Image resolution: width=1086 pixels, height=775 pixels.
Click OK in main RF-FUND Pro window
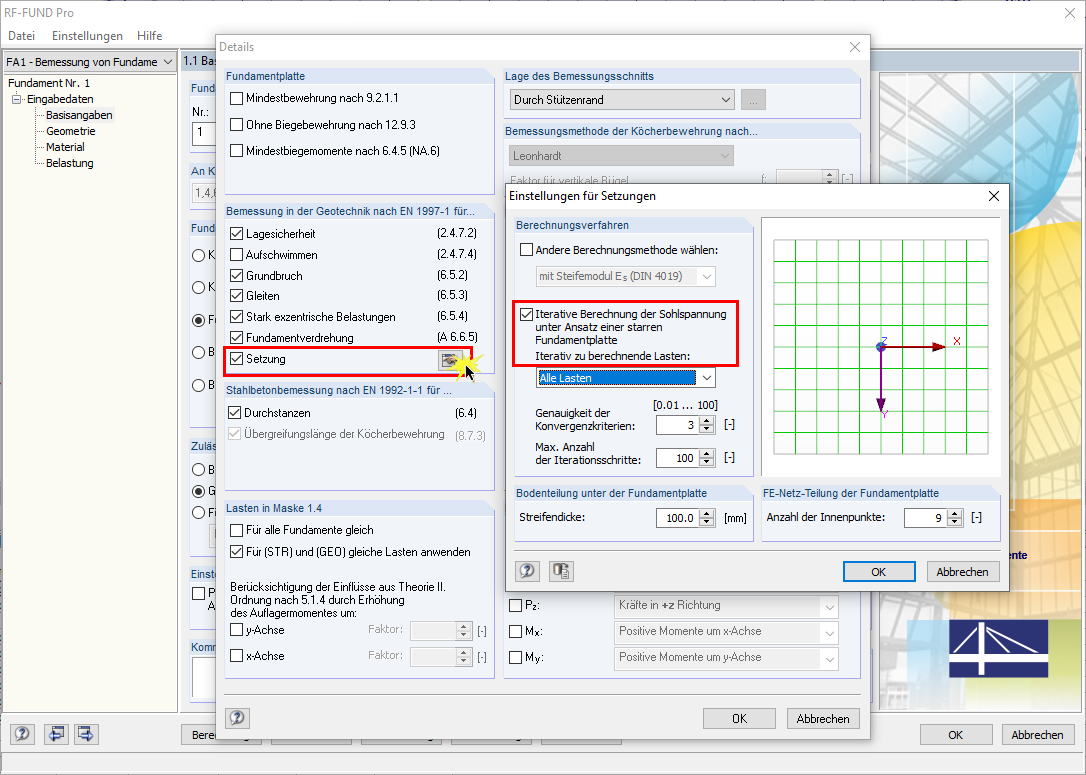[956, 735]
